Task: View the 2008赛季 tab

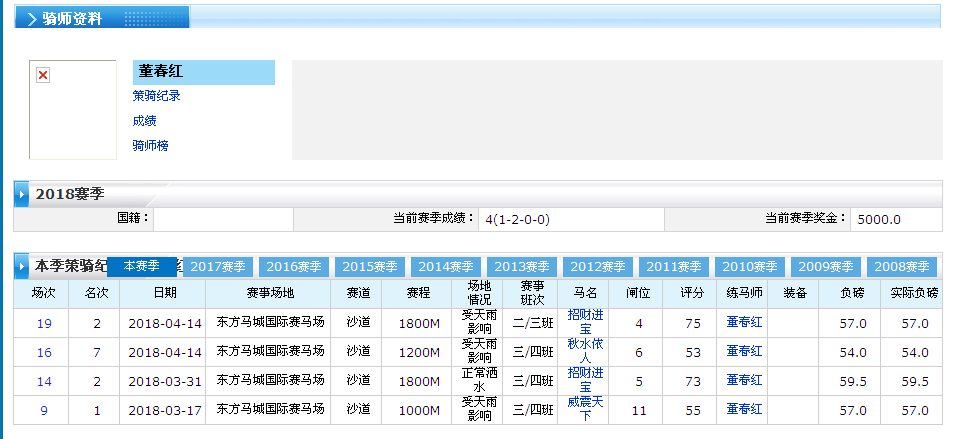Action: pyautogui.click(x=902, y=267)
